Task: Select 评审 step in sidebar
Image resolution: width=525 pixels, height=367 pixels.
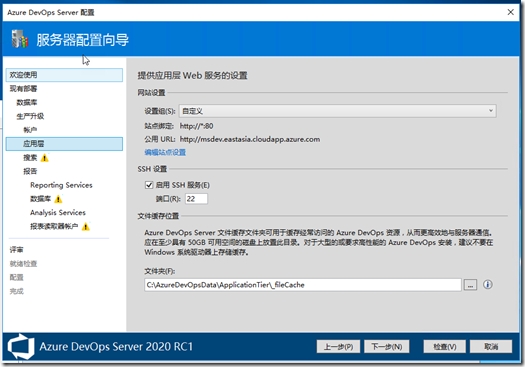Action: point(16,250)
